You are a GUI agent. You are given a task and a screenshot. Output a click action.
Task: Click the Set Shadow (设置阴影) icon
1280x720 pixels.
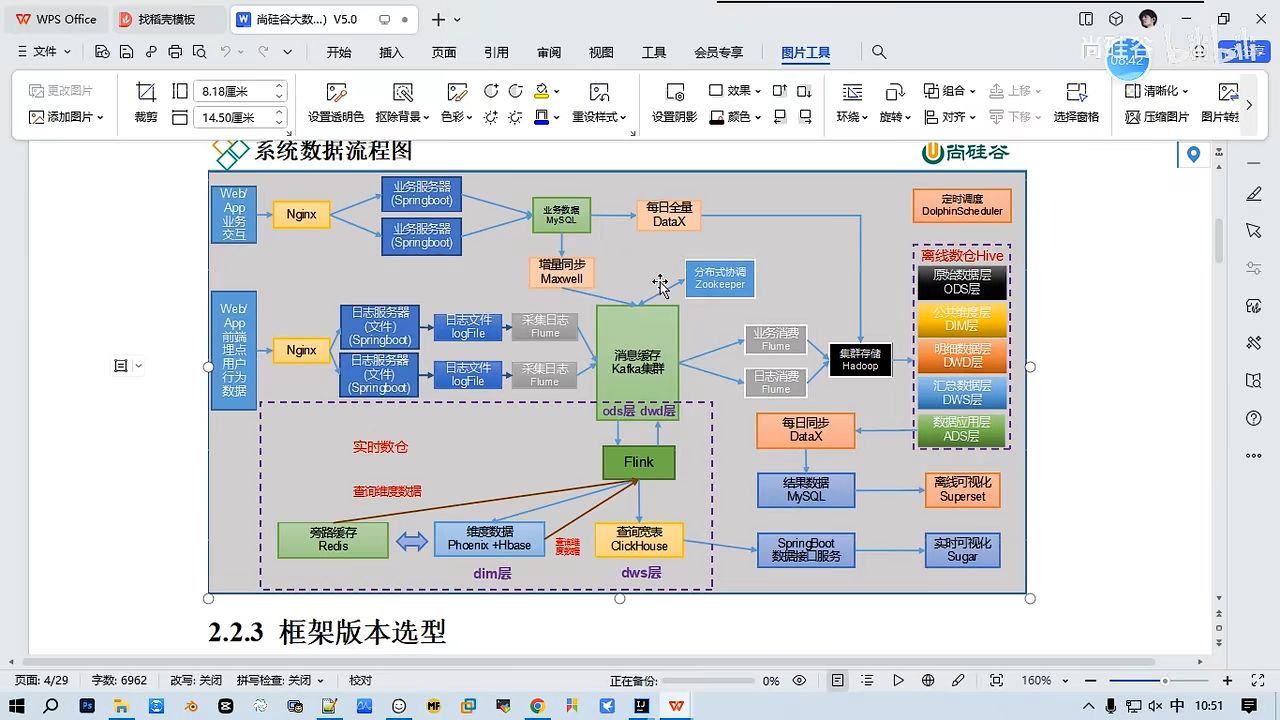[675, 103]
